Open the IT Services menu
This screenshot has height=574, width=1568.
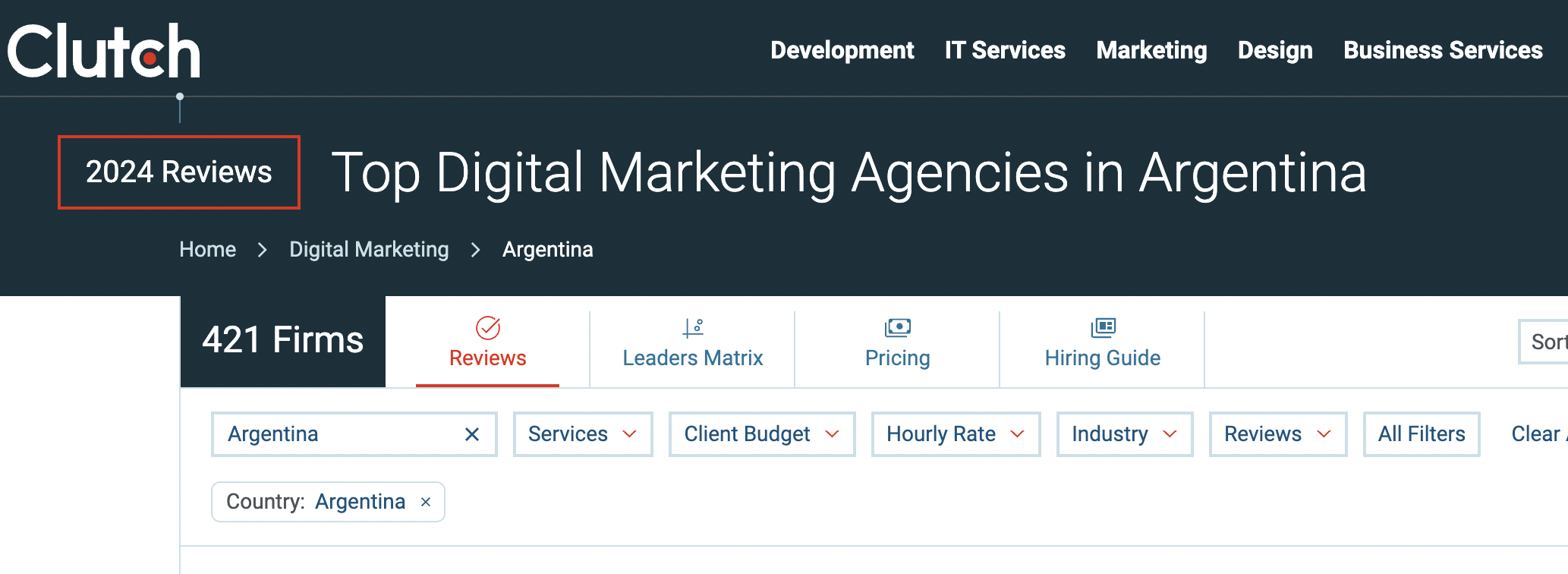(1005, 50)
